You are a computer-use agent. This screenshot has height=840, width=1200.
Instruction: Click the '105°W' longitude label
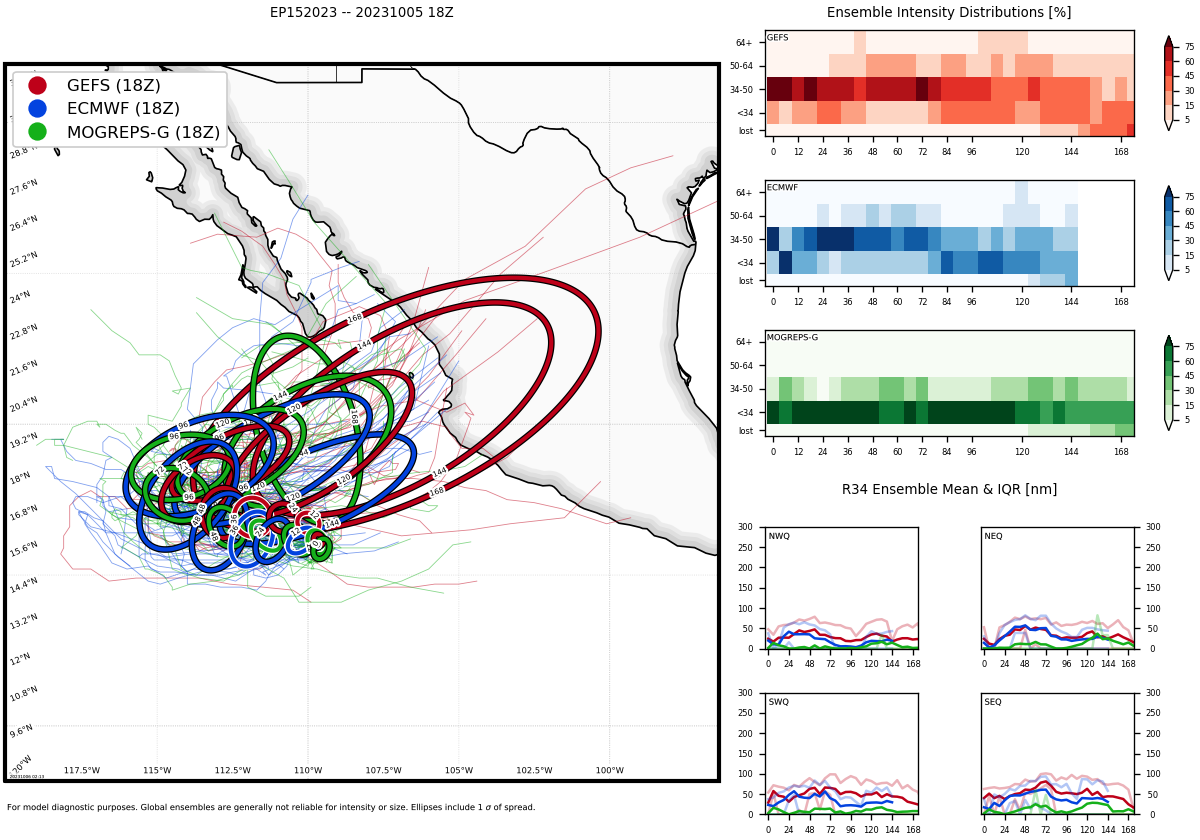pos(459,771)
